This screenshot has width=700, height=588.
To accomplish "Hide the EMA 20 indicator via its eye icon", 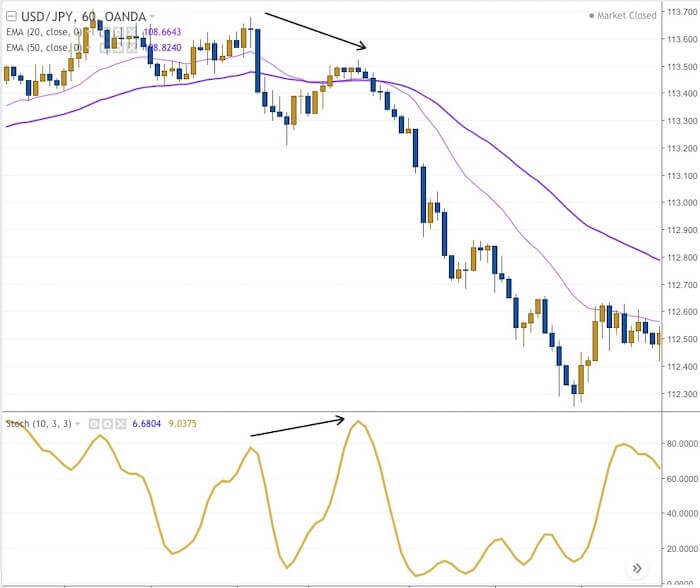I will point(104,32).
